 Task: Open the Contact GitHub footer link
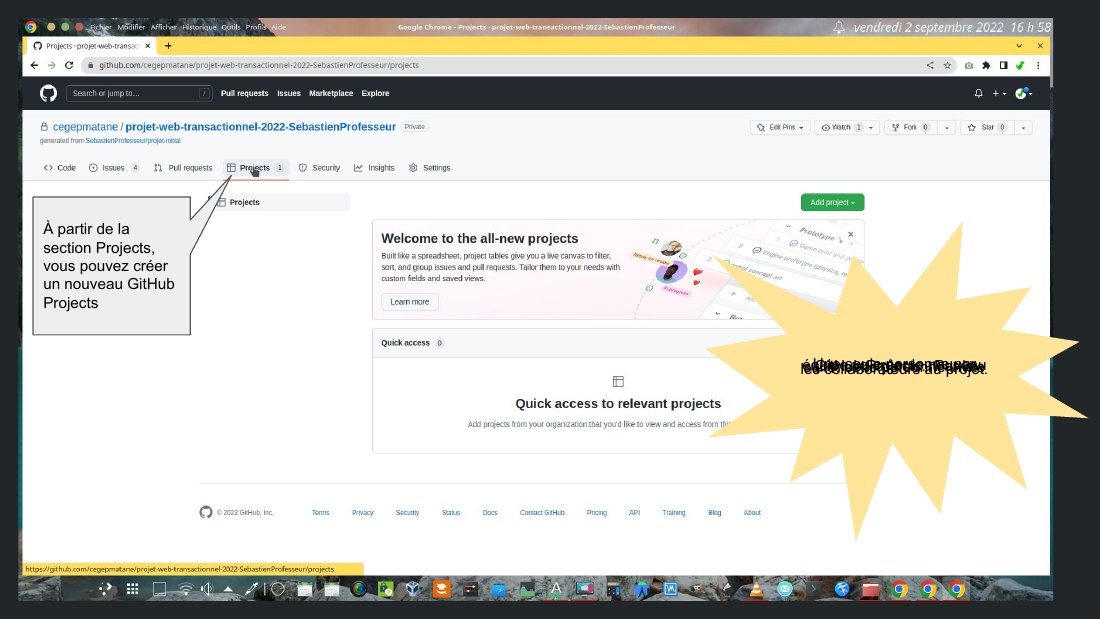point(542,513)
